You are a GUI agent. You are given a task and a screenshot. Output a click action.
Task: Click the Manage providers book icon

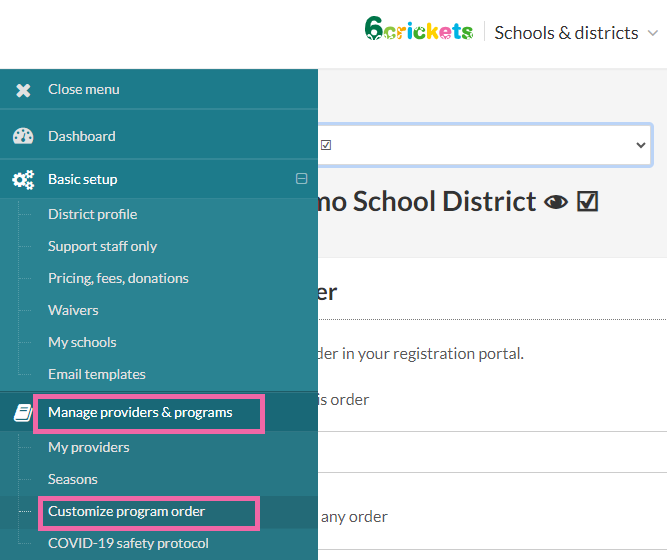tap(23, 413)
